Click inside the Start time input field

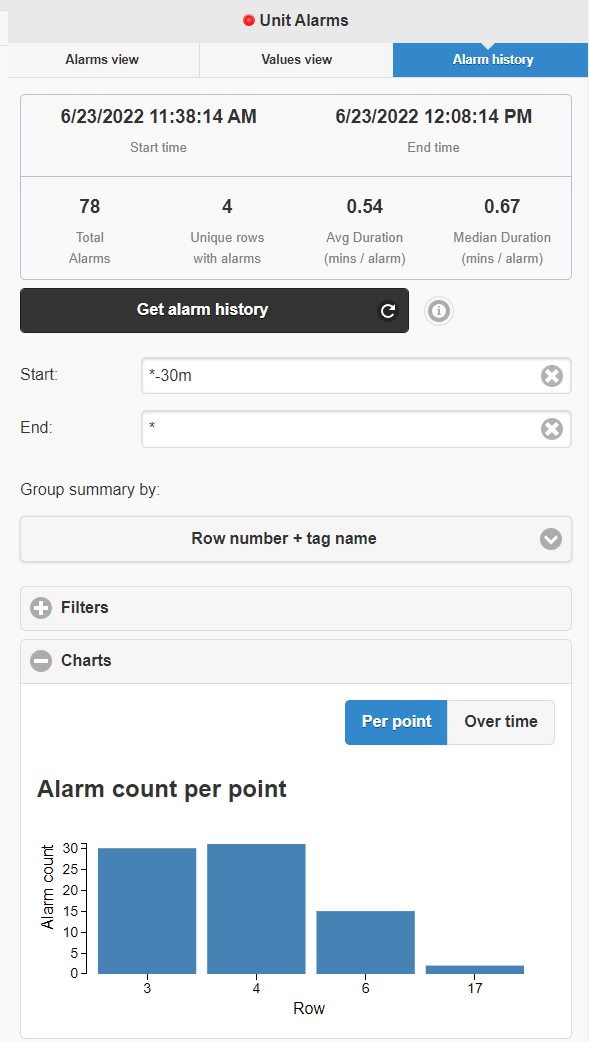[x=356, y=376]
